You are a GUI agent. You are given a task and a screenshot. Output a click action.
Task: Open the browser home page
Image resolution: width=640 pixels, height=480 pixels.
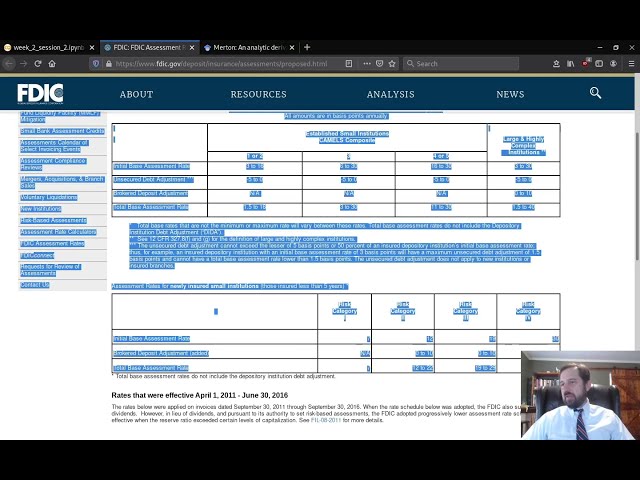[52, 64]
